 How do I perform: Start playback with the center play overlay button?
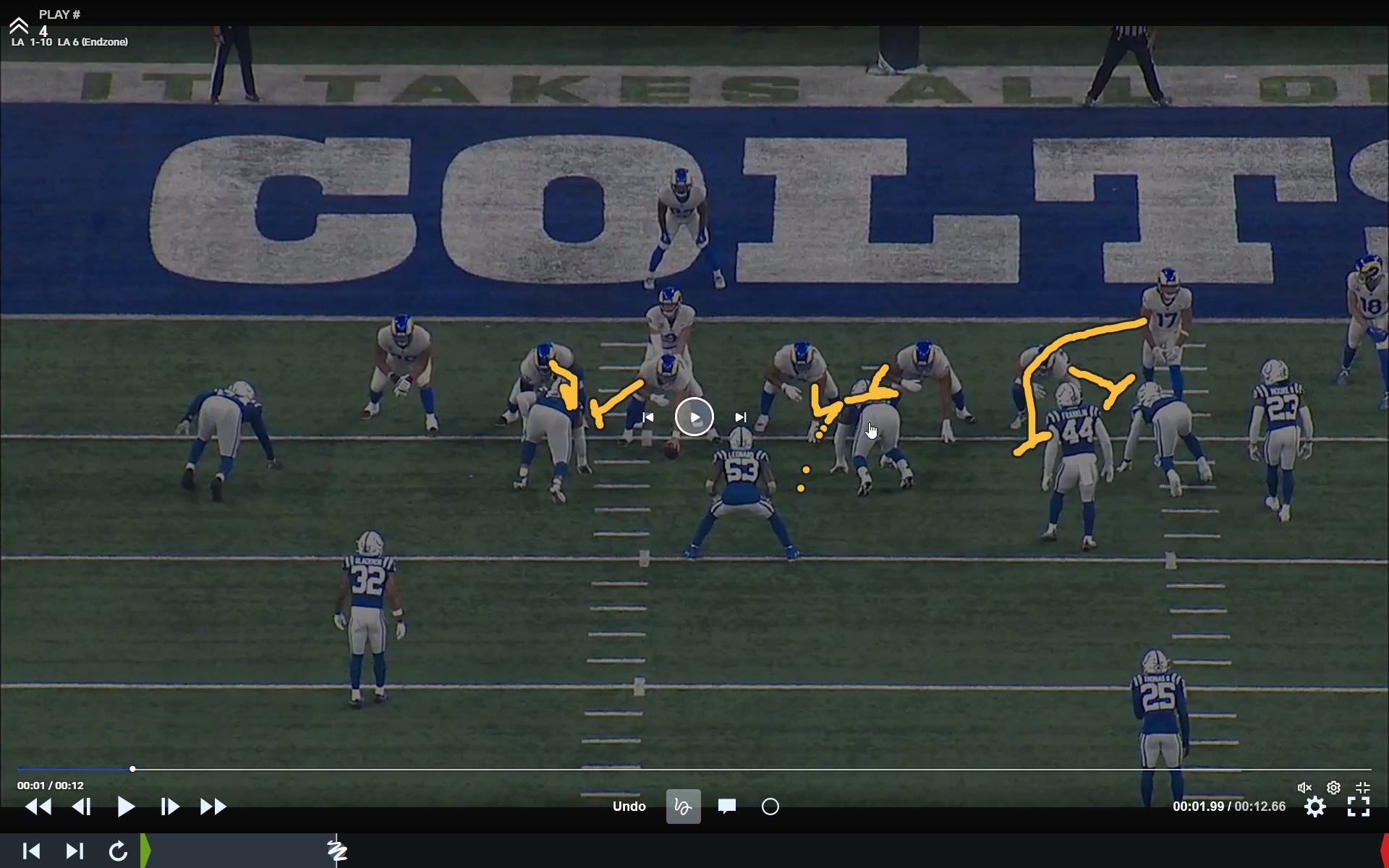pos(694,417)
